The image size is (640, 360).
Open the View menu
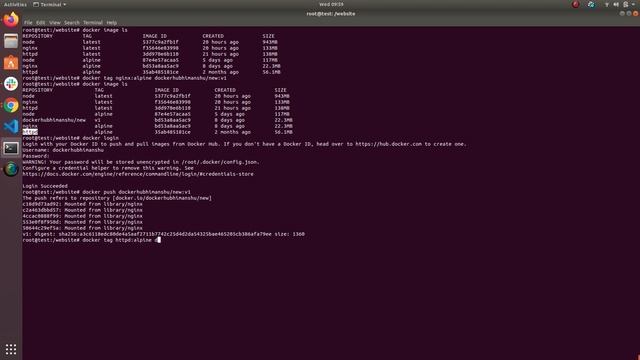[x=55, y=23]
